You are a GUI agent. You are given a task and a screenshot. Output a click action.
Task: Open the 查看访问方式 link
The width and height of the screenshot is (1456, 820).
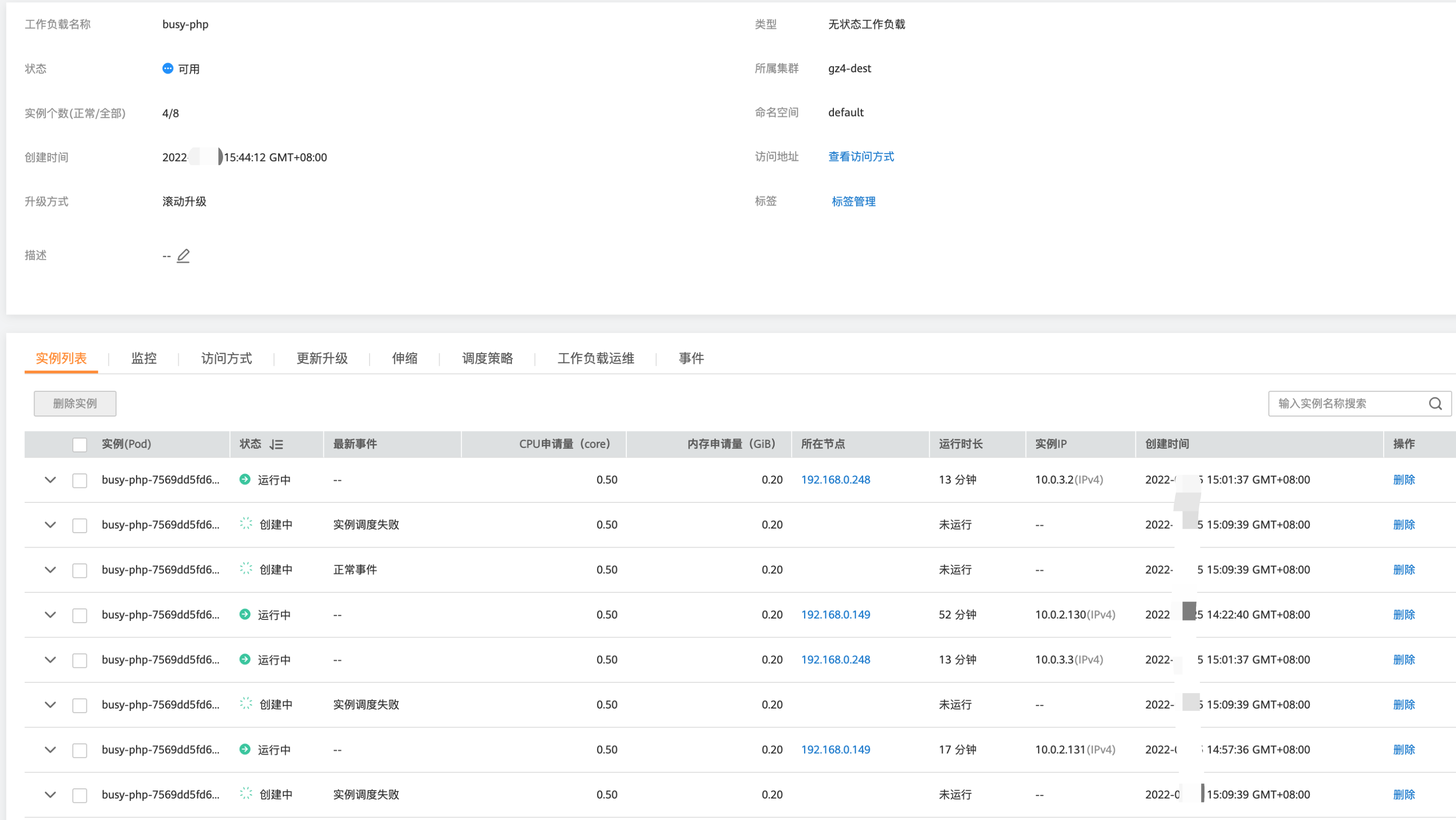tap(861, 157)
